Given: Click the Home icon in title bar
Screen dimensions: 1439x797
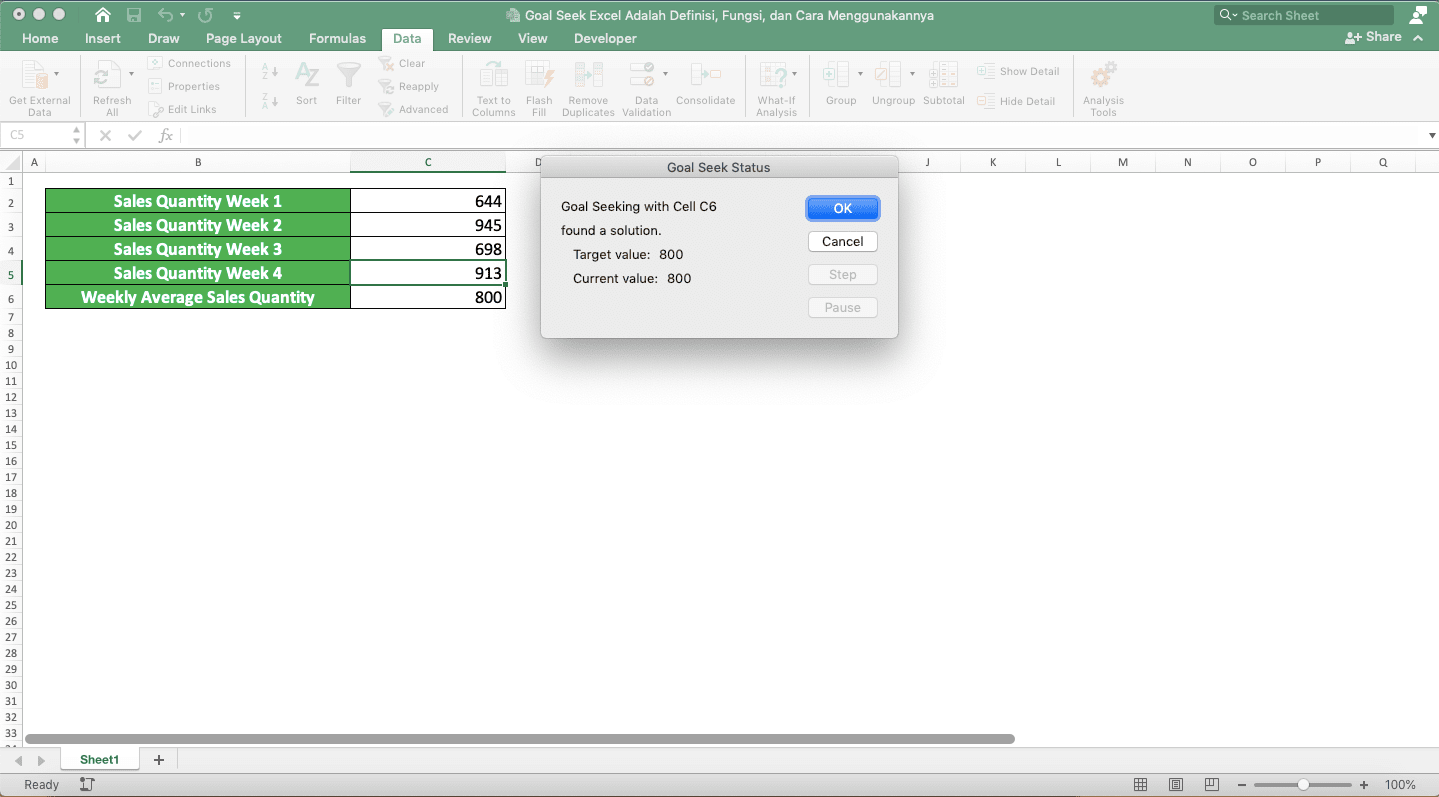Looking at the screenshot, I should click(x=102, y=15).
